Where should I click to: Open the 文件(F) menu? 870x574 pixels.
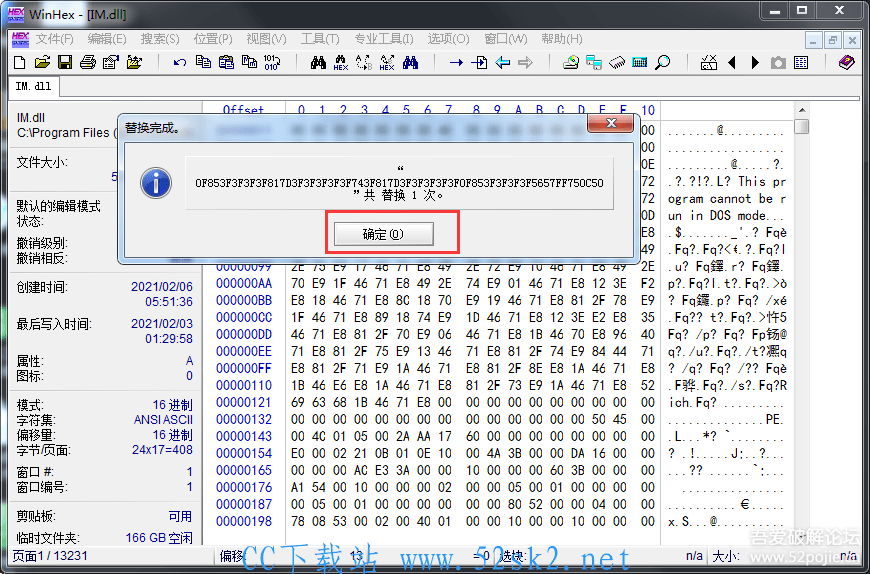(54, 39)
